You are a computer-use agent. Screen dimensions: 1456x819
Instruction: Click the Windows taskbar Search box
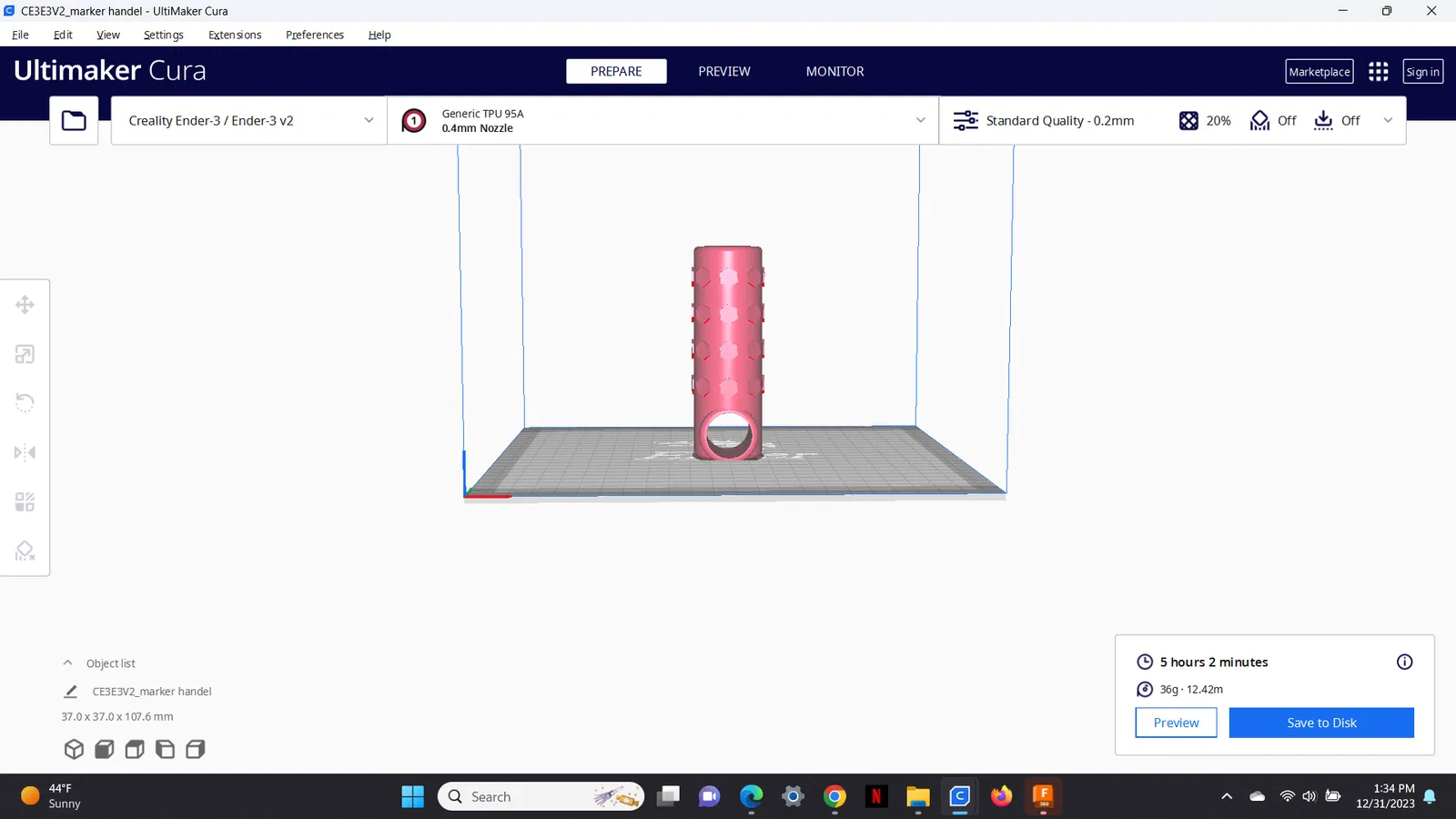coord(541,796)
